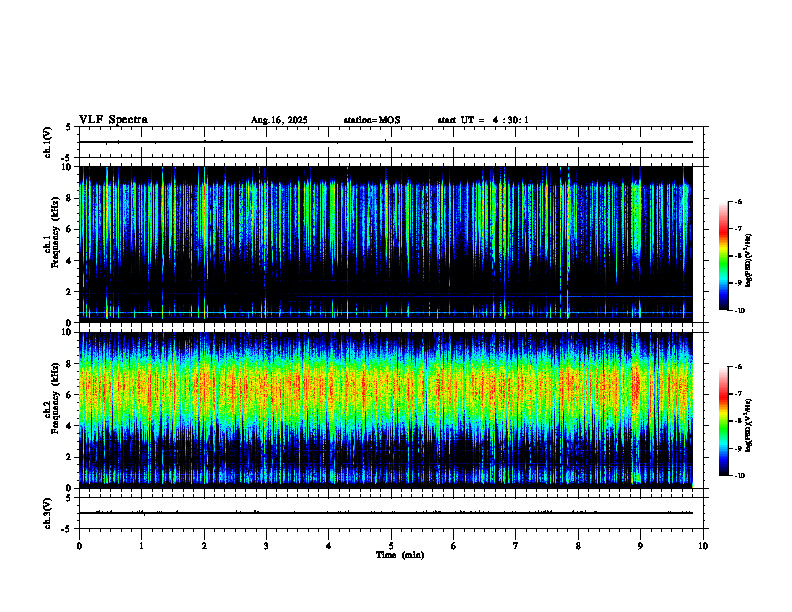792x612 pixels.
Task: Click time axis tick label "8"
Action: 578,546
